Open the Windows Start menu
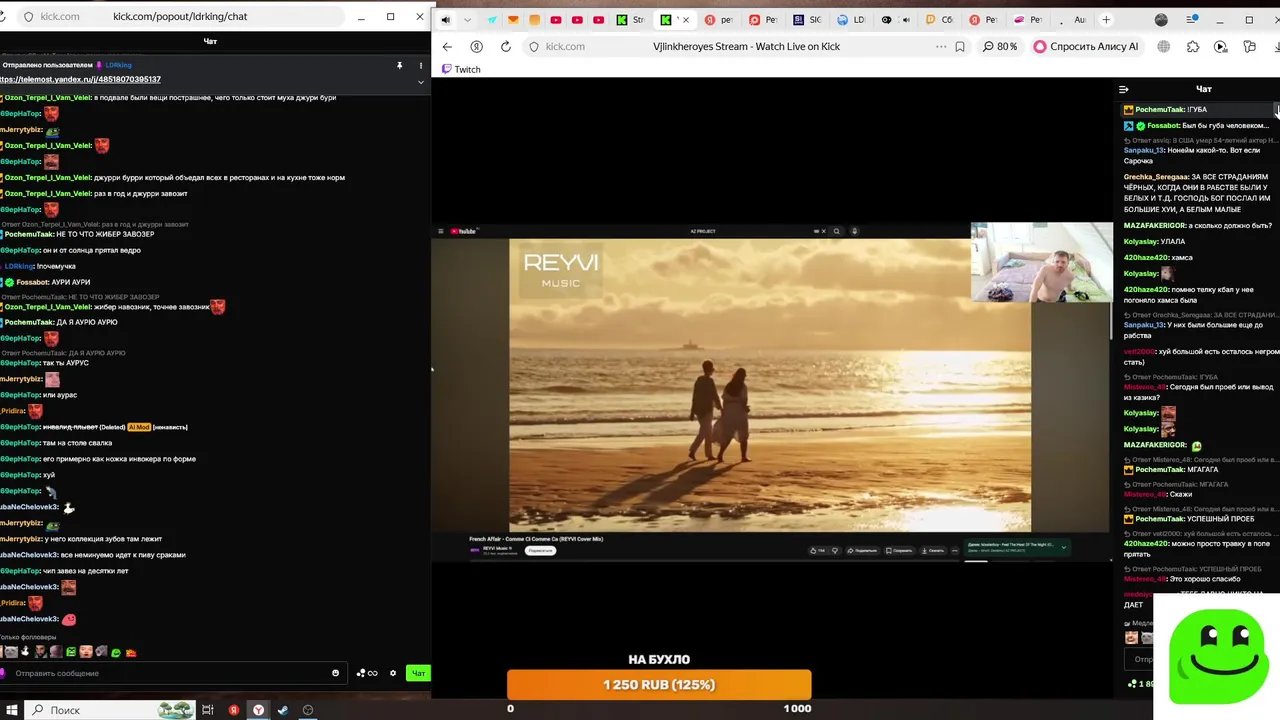The image size is (1280, 720). point(12,710)
